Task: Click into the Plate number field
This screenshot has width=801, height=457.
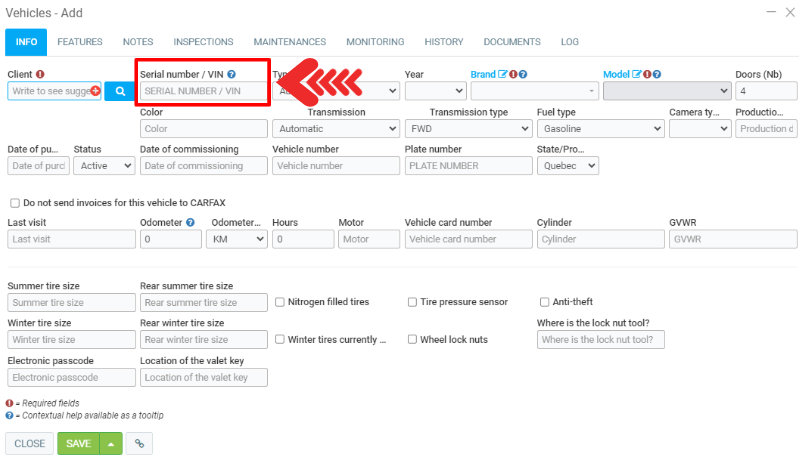Action: 466,166
